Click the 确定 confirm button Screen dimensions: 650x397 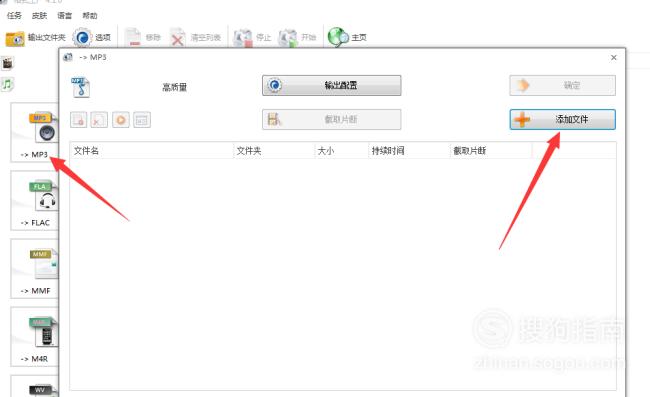(563, 85)
